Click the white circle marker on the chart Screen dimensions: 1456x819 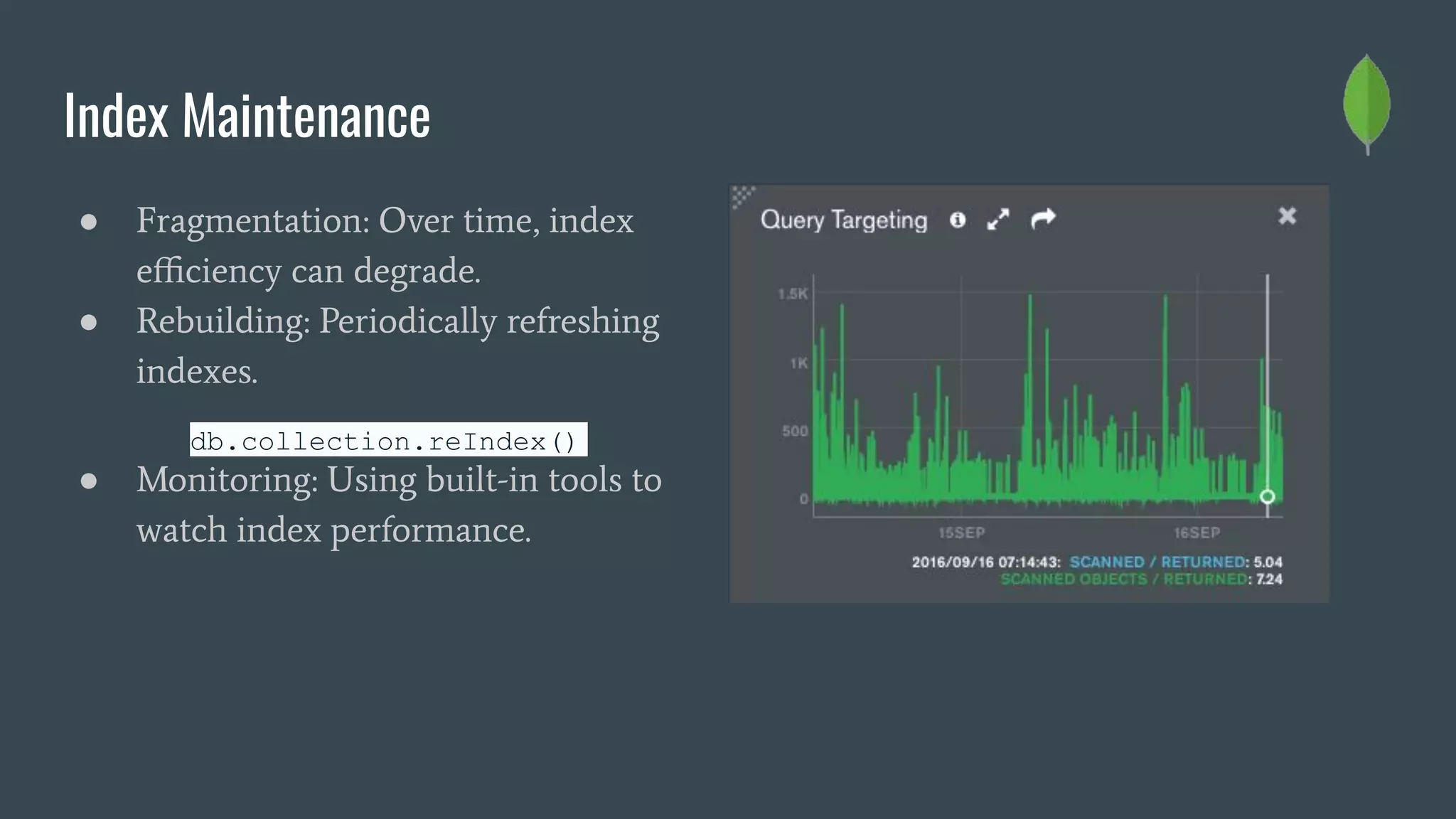(x=1267, y=496)
